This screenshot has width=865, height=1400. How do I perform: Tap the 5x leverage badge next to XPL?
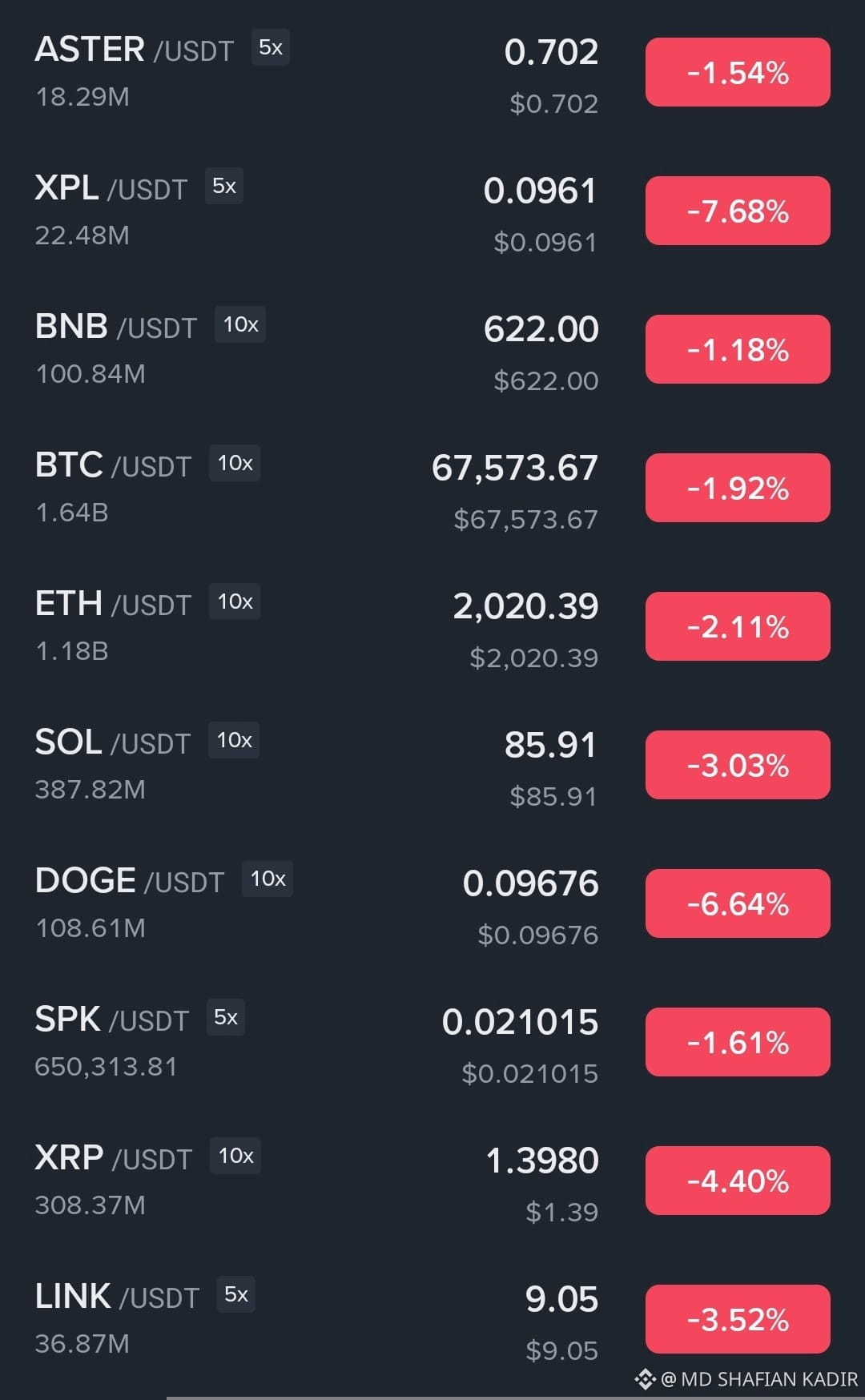(224, 187)
